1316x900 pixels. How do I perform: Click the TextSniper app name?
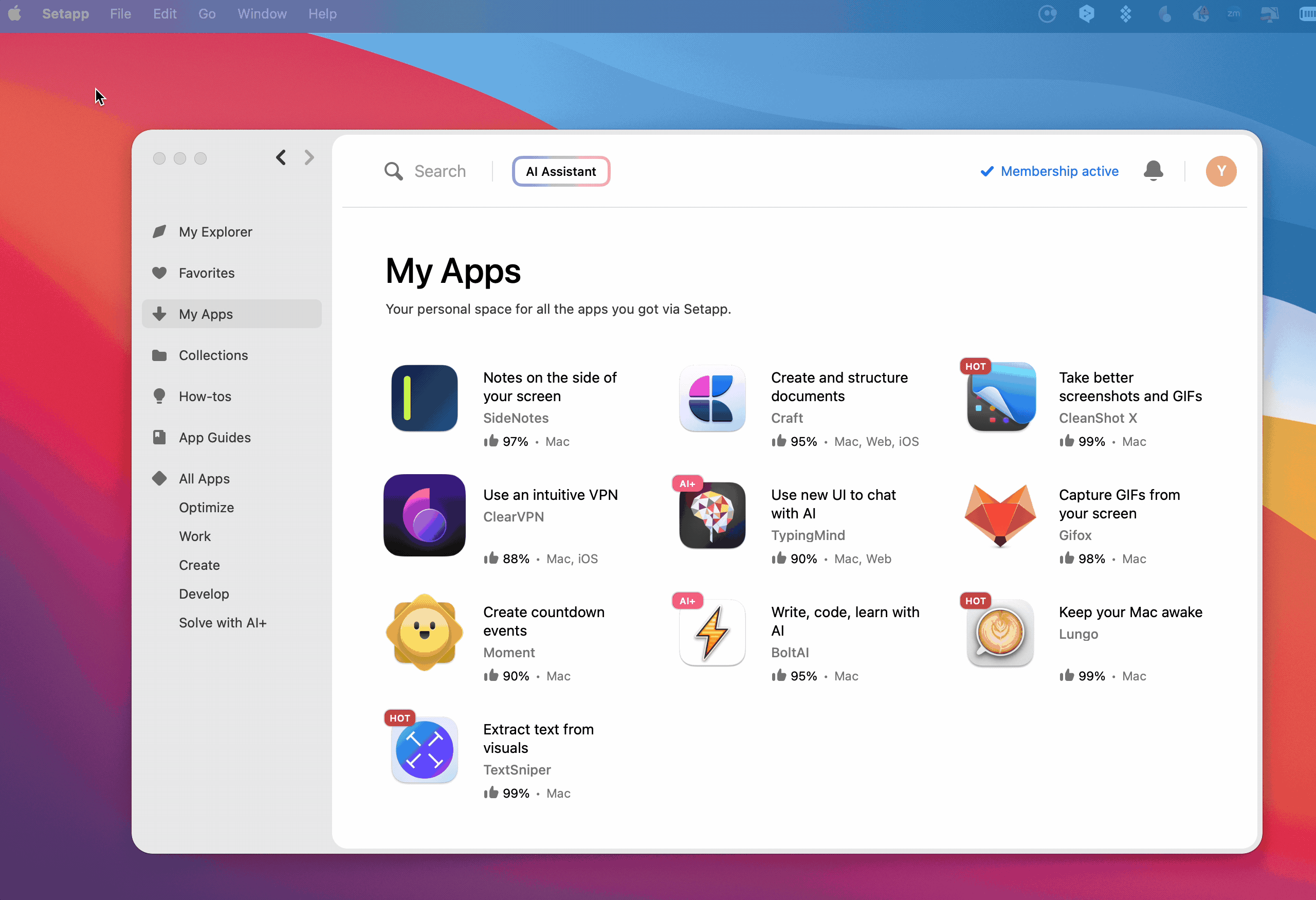tap(517, 770)
